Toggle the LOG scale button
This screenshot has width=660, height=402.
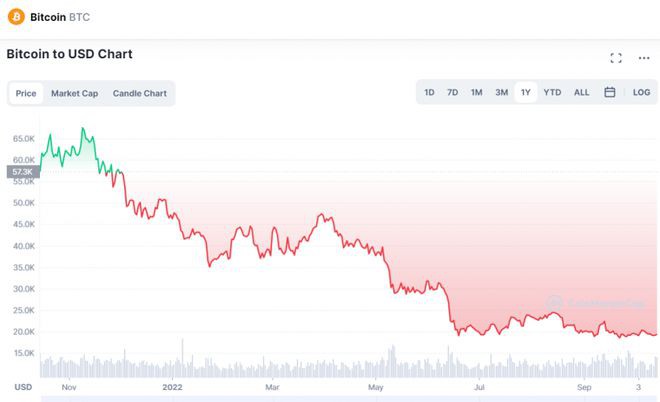pos(641,93)
